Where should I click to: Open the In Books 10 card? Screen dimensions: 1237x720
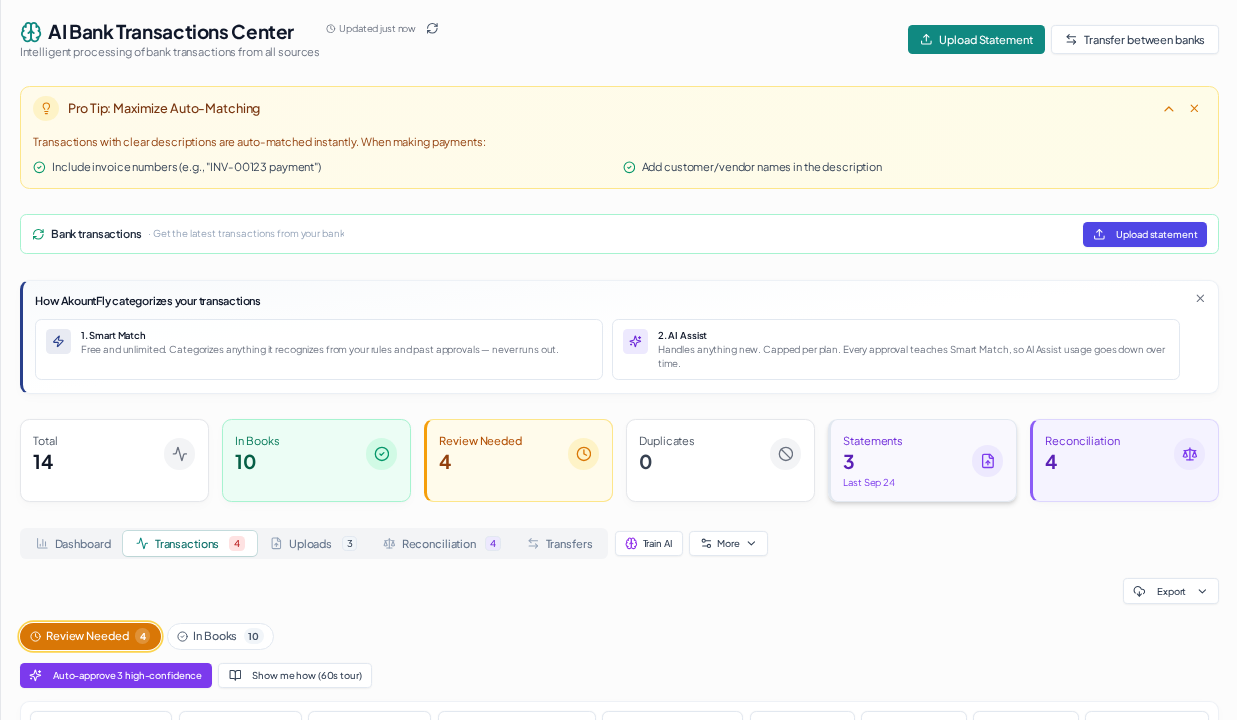point(316,460)
